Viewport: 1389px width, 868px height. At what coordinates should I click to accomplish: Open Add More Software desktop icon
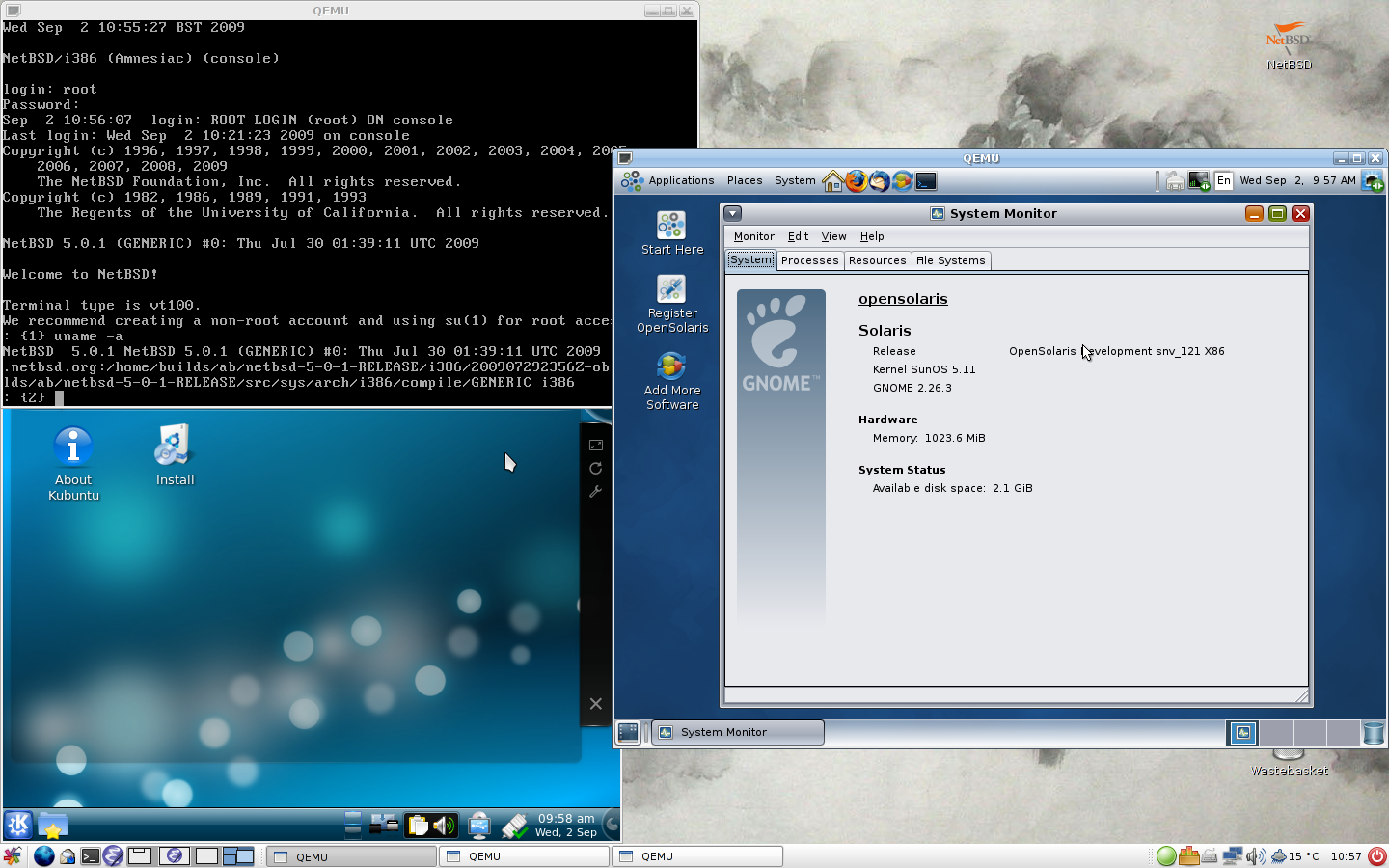point(672,381)
